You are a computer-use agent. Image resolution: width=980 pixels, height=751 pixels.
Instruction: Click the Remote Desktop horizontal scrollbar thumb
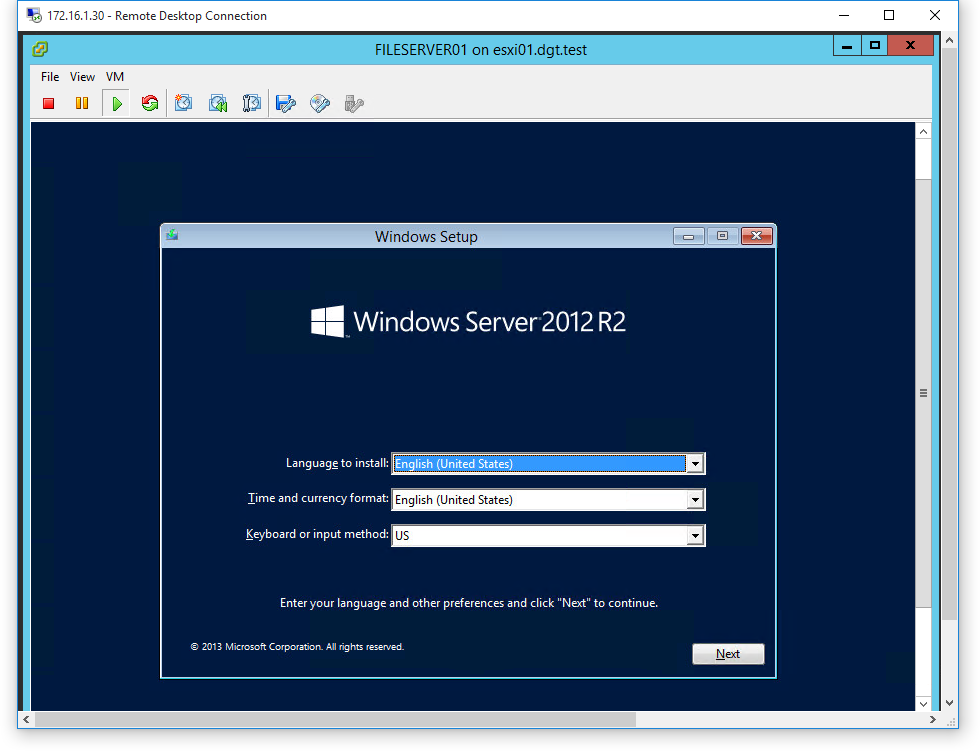(x=336, y=720)
